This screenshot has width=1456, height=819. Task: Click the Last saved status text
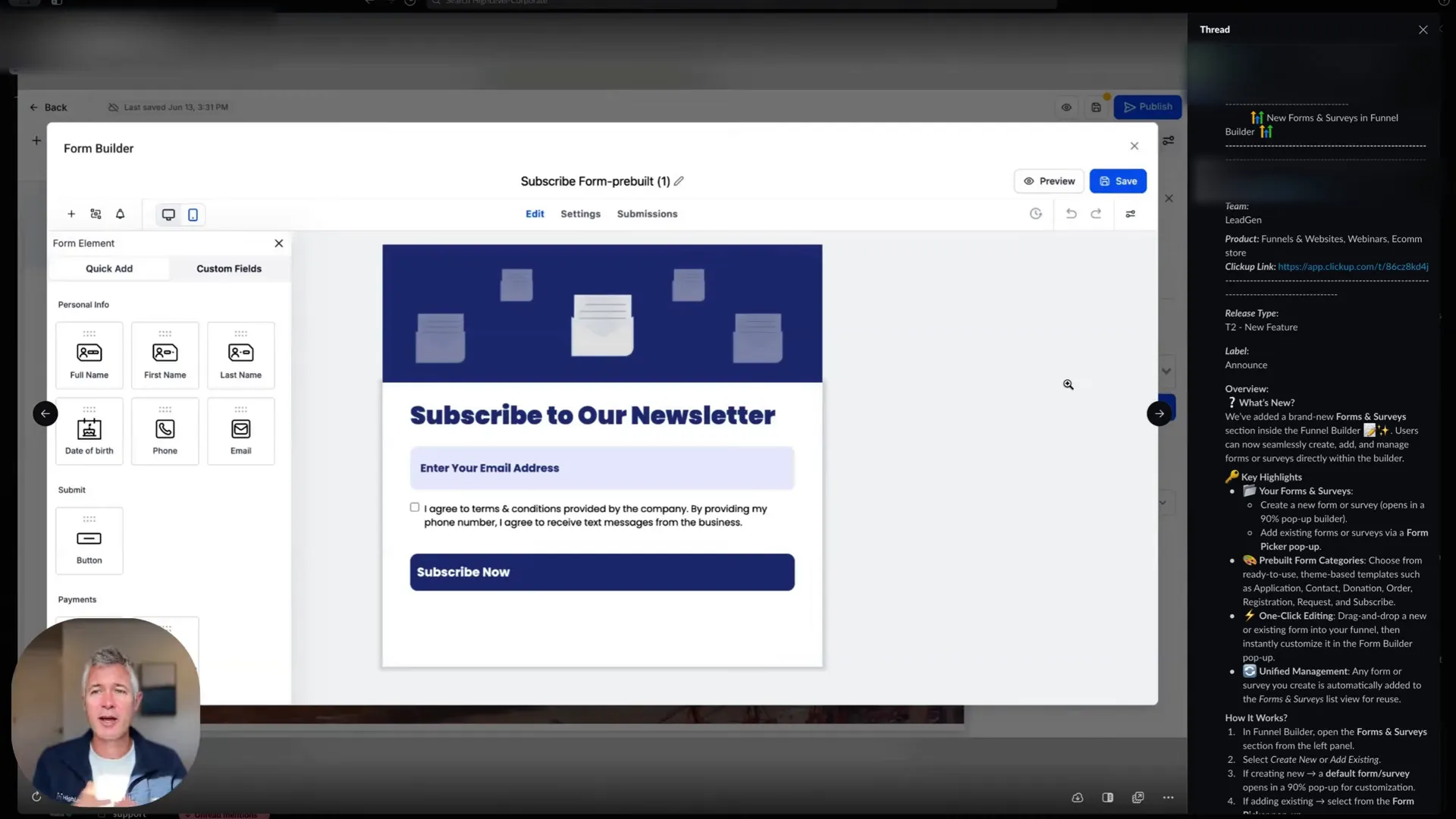(176, 108)
